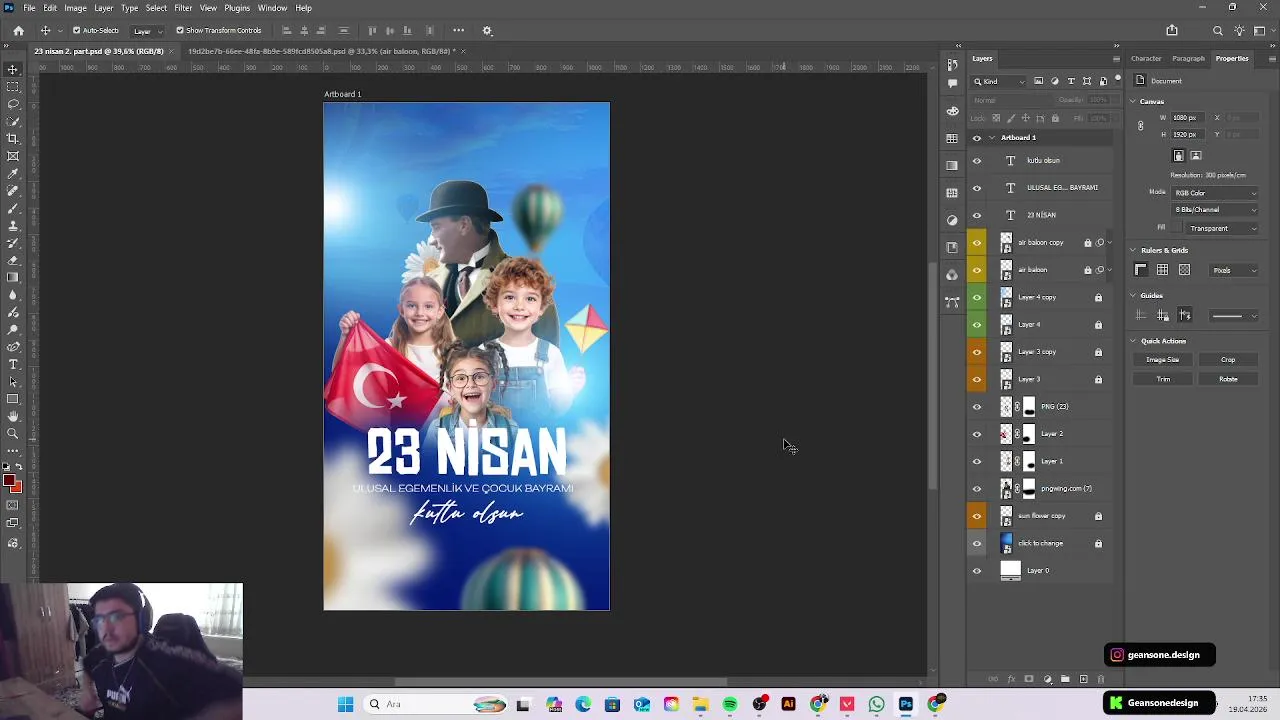Image resolution: width=1280 pixels, height=720 pixels.
Task: Hide the Layer 4 copy layer
Action: [x=977, y=297]
